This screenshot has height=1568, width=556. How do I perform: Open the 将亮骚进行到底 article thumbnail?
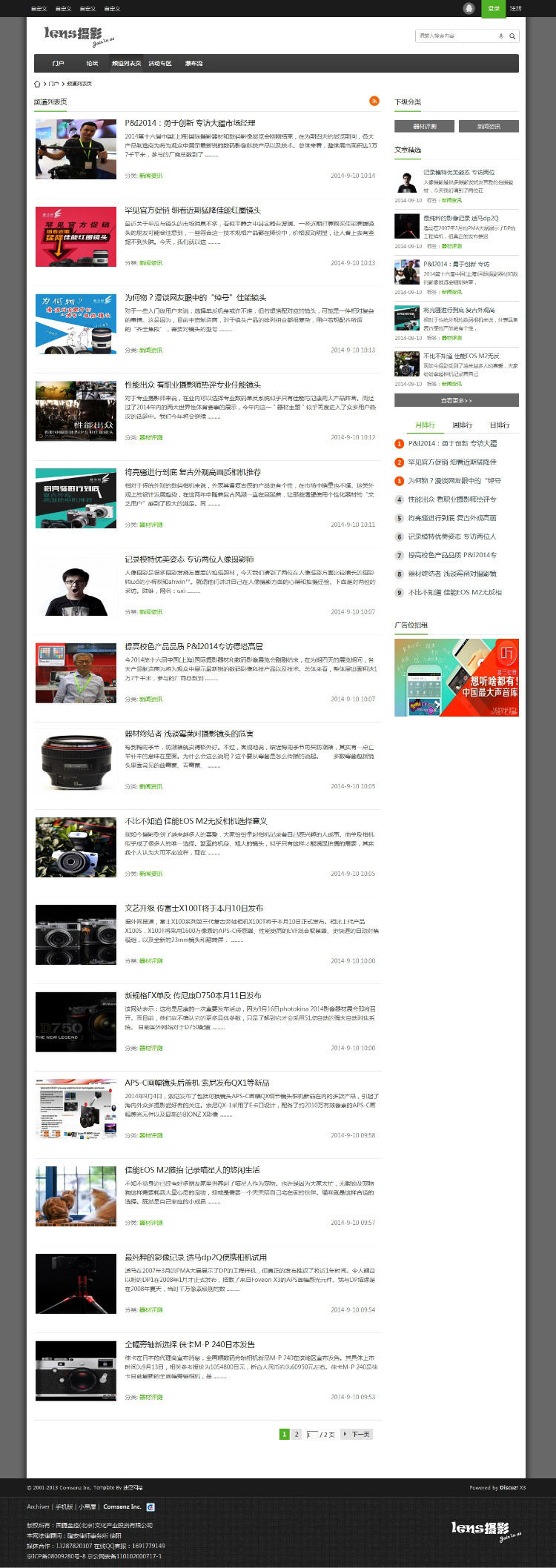point(76,498)
